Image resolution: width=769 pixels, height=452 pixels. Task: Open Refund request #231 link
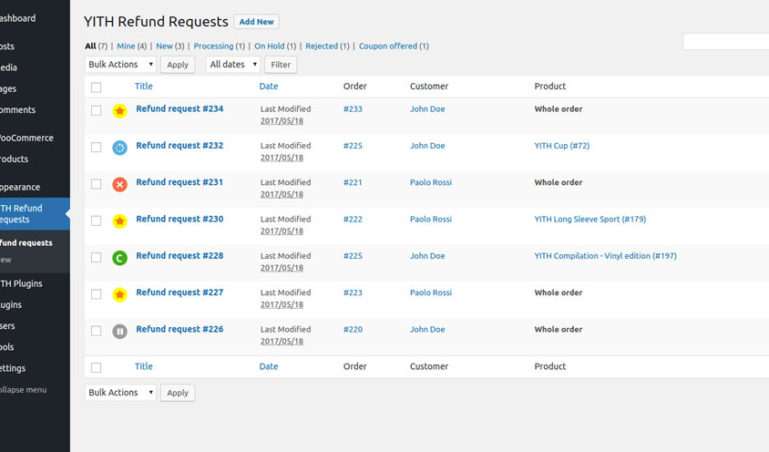pyautogui.click(x=179, y=182)
